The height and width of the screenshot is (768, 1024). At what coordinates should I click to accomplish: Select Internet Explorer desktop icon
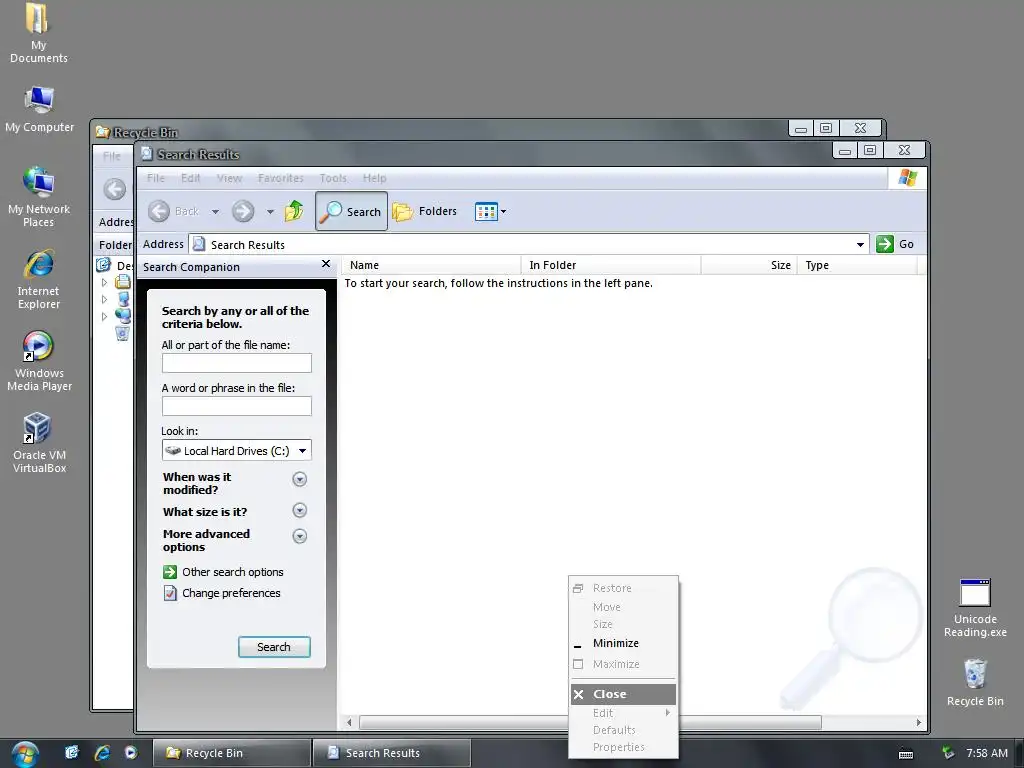pyautogui.click(x=39, y=279)
